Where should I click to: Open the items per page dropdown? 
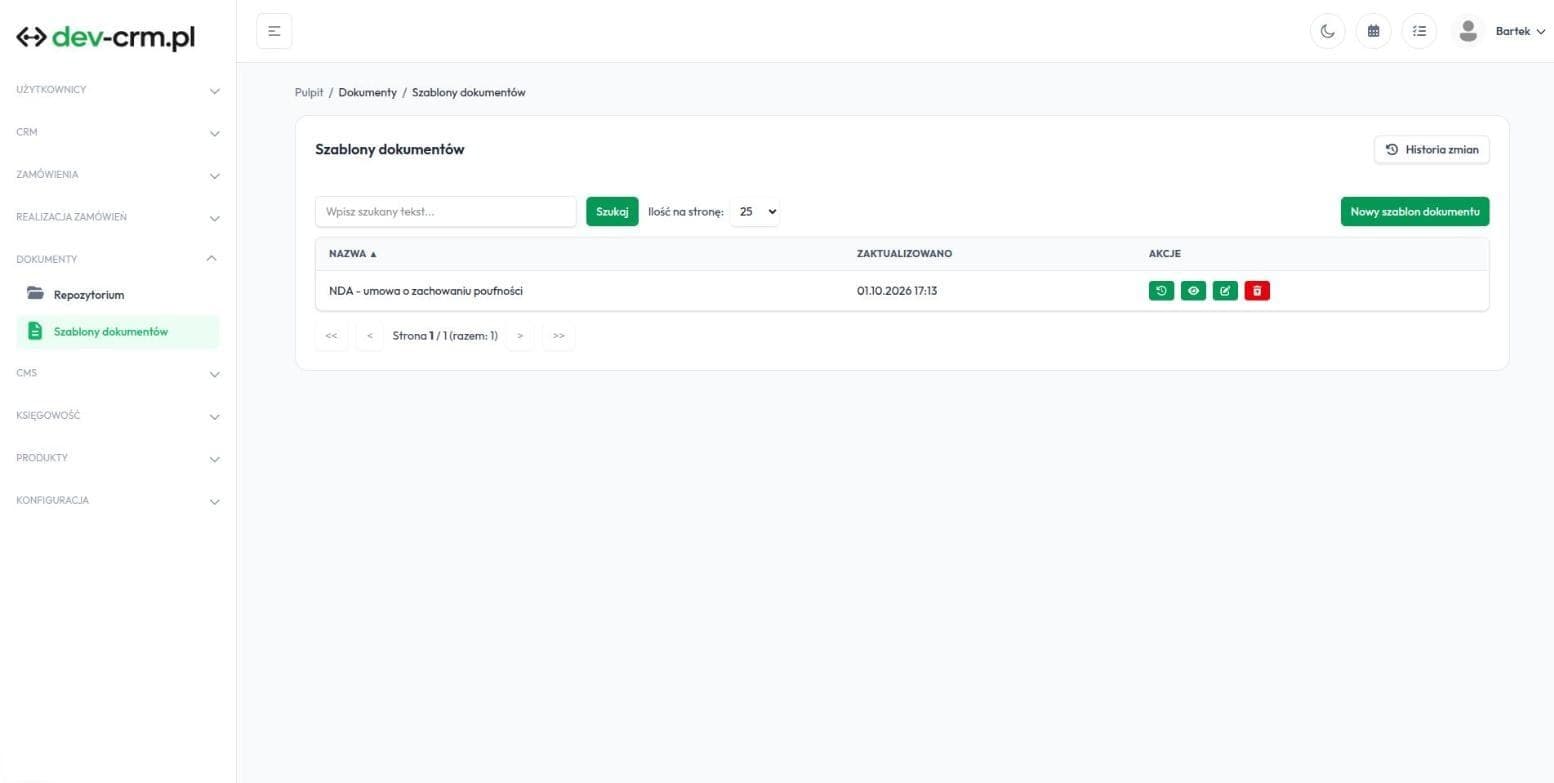[x=755, y=212]
